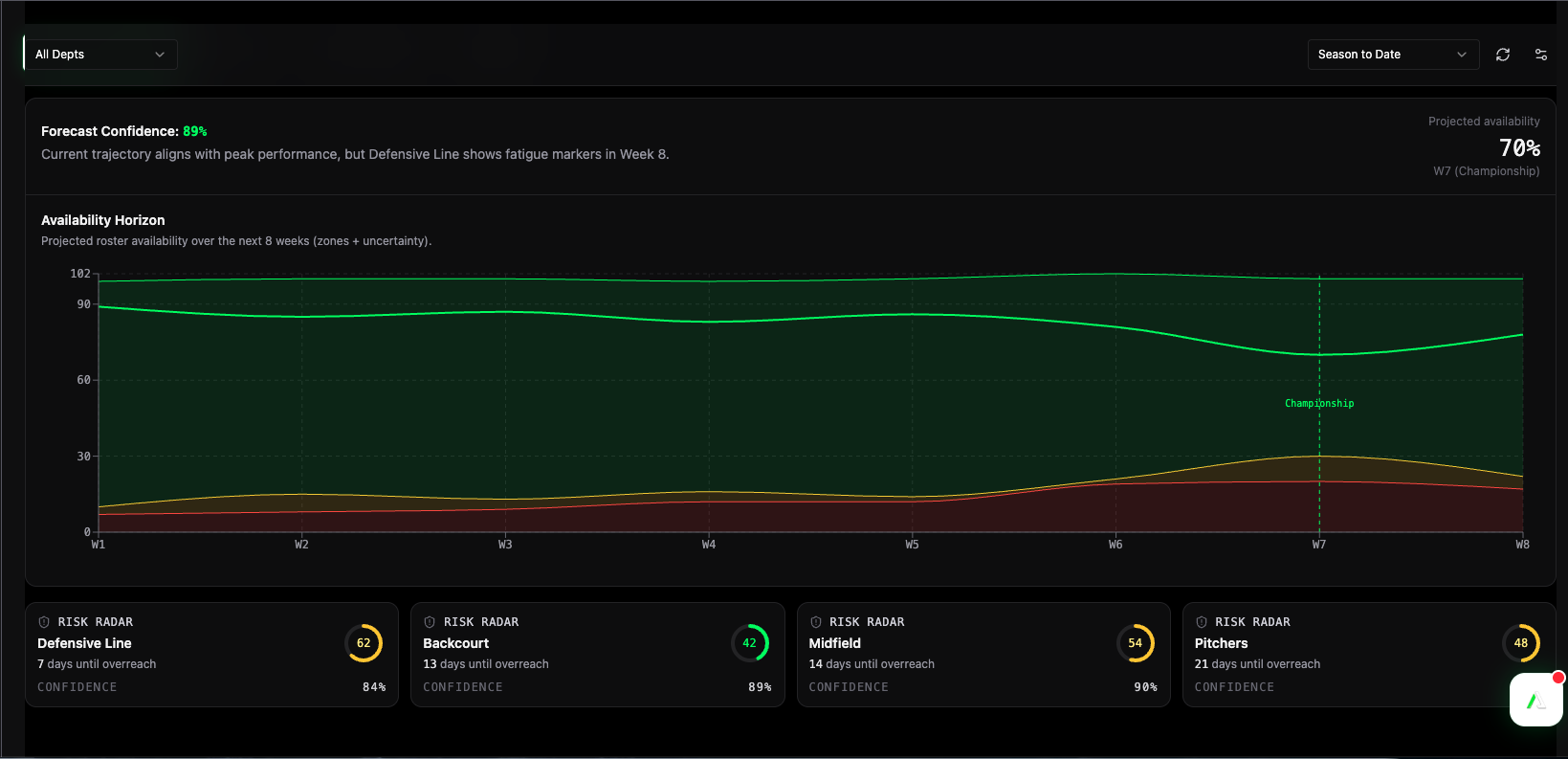Open the Defensive Line card title
The image size is (1568, 759).
click(x=84, y=643)
